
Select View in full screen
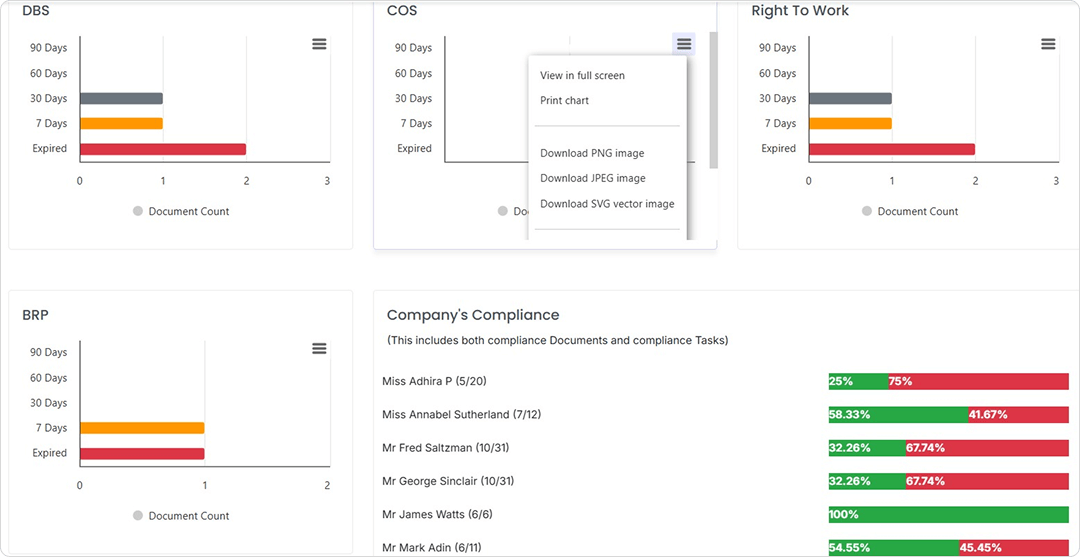(x=582, y=75)
